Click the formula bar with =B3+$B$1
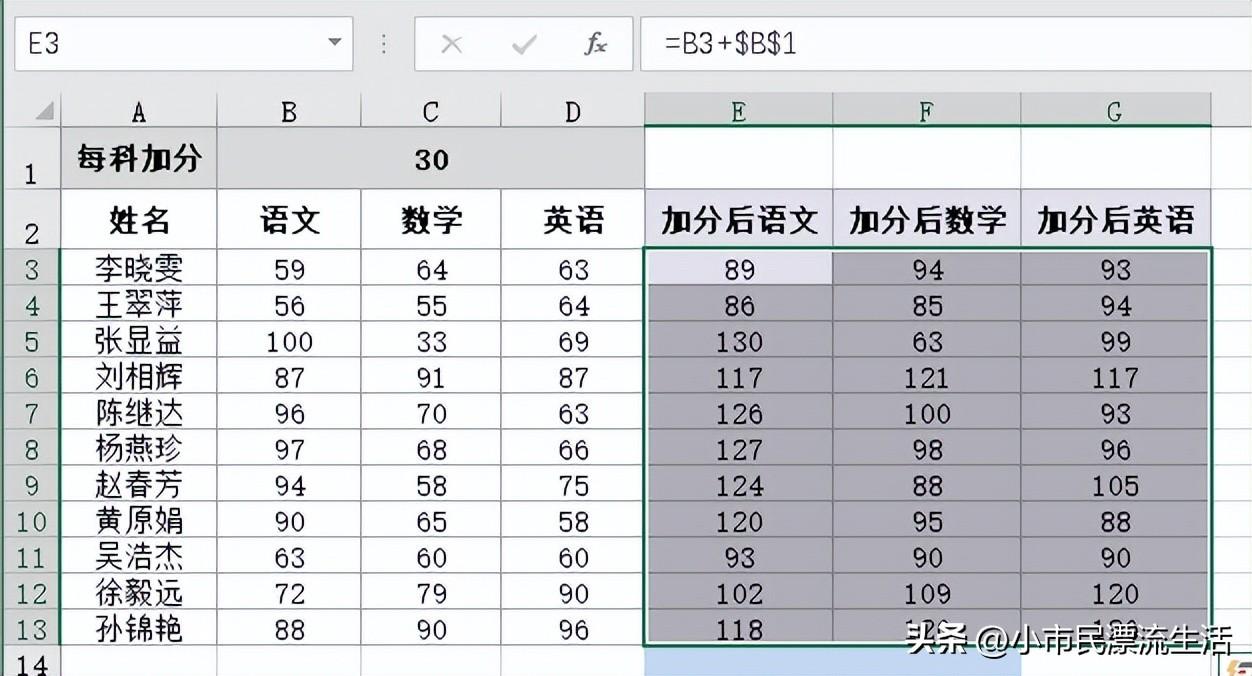Viewport: 1252px width, 676px height. (x=946, y=44)
